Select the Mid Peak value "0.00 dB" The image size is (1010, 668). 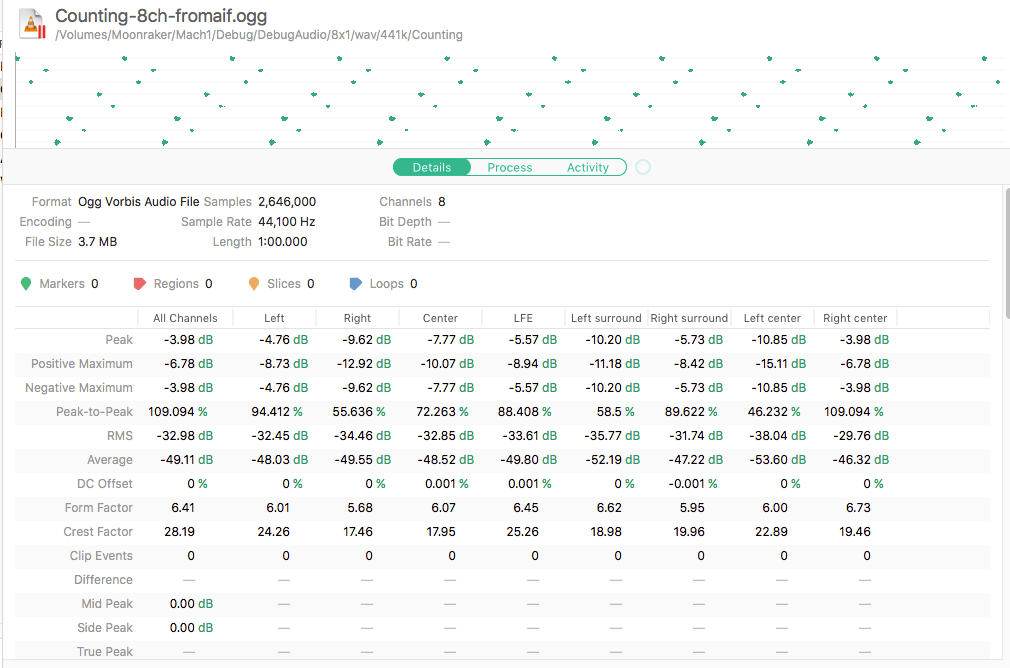tap(191, 604)
